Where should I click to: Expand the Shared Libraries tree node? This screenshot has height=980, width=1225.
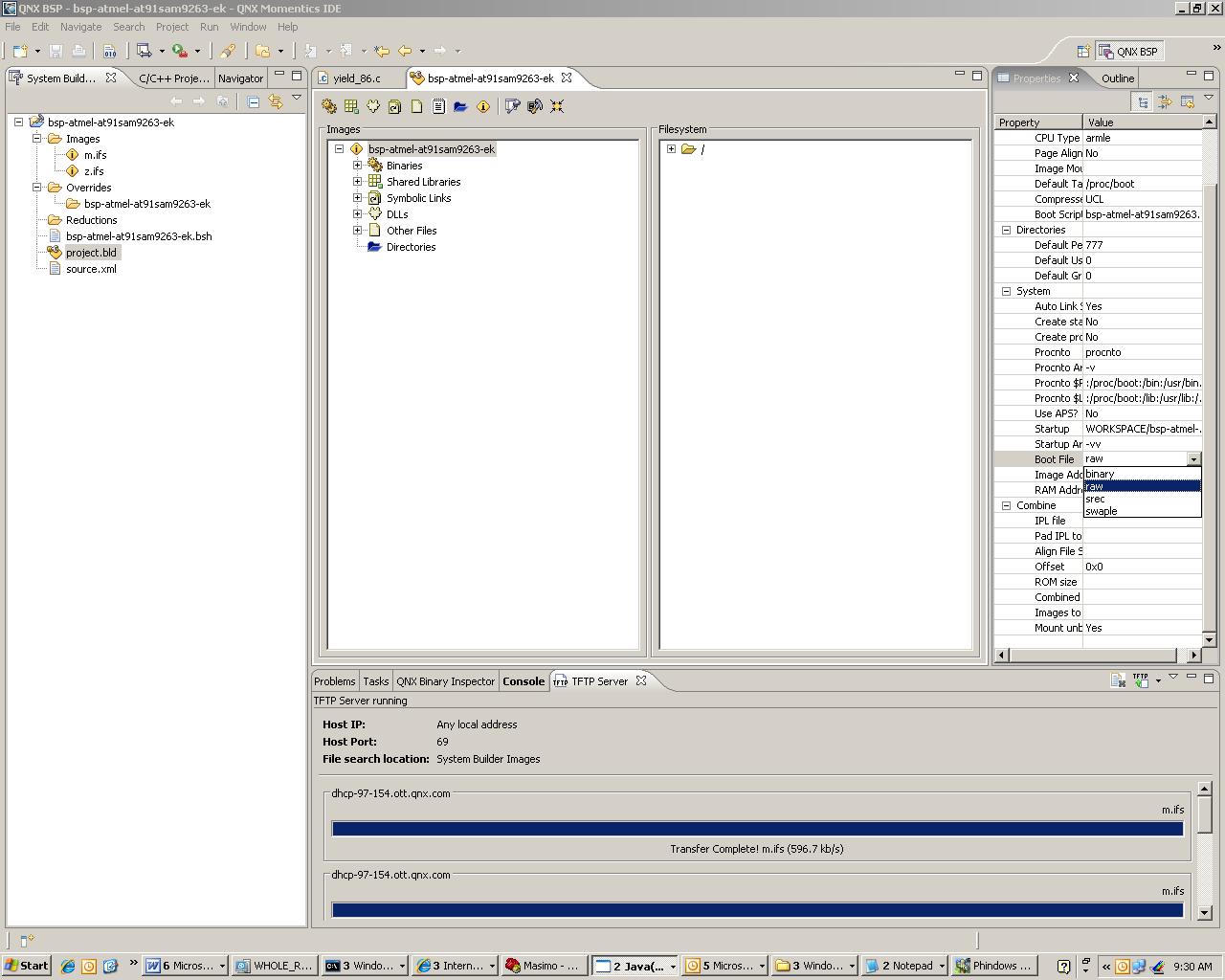[x=358, y=182]
